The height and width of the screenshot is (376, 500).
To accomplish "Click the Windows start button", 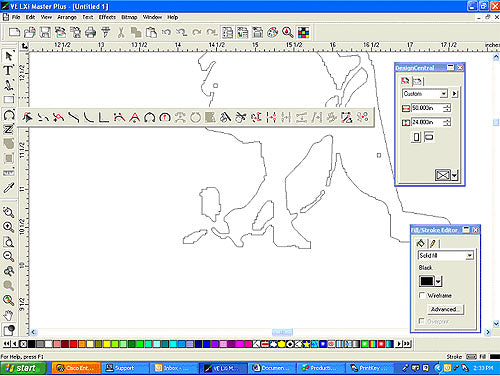I will (x=23, y=368).
